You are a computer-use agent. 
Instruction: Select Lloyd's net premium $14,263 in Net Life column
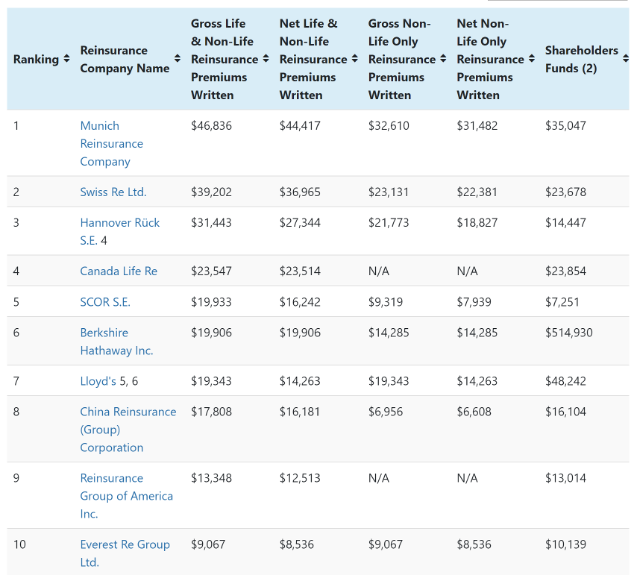click(x=300, y=381)
